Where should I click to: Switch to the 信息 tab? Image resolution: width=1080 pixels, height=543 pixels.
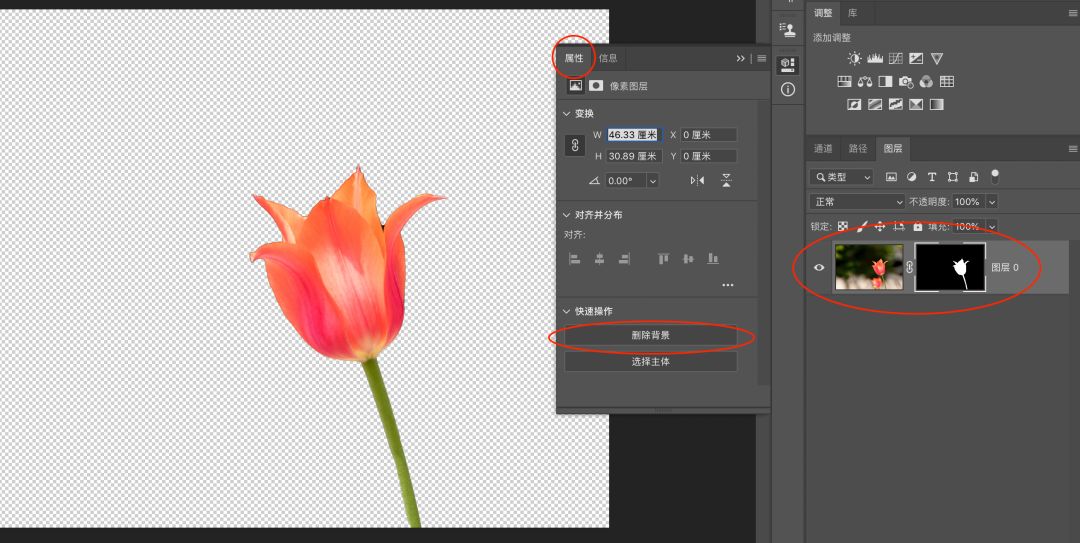(608, 59)
